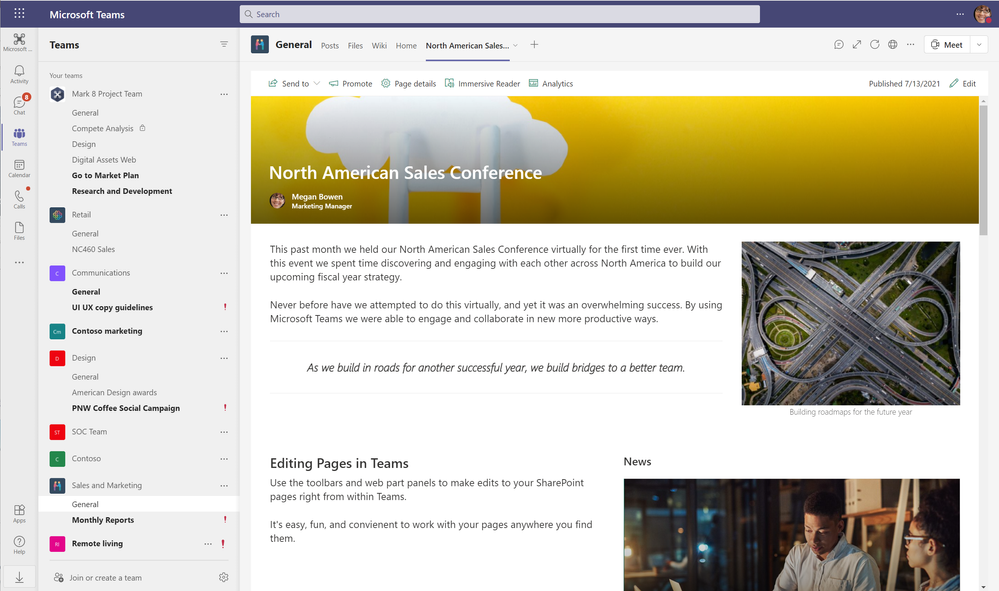Expand Meet options dropdown arrow

[x=979, y=45]
